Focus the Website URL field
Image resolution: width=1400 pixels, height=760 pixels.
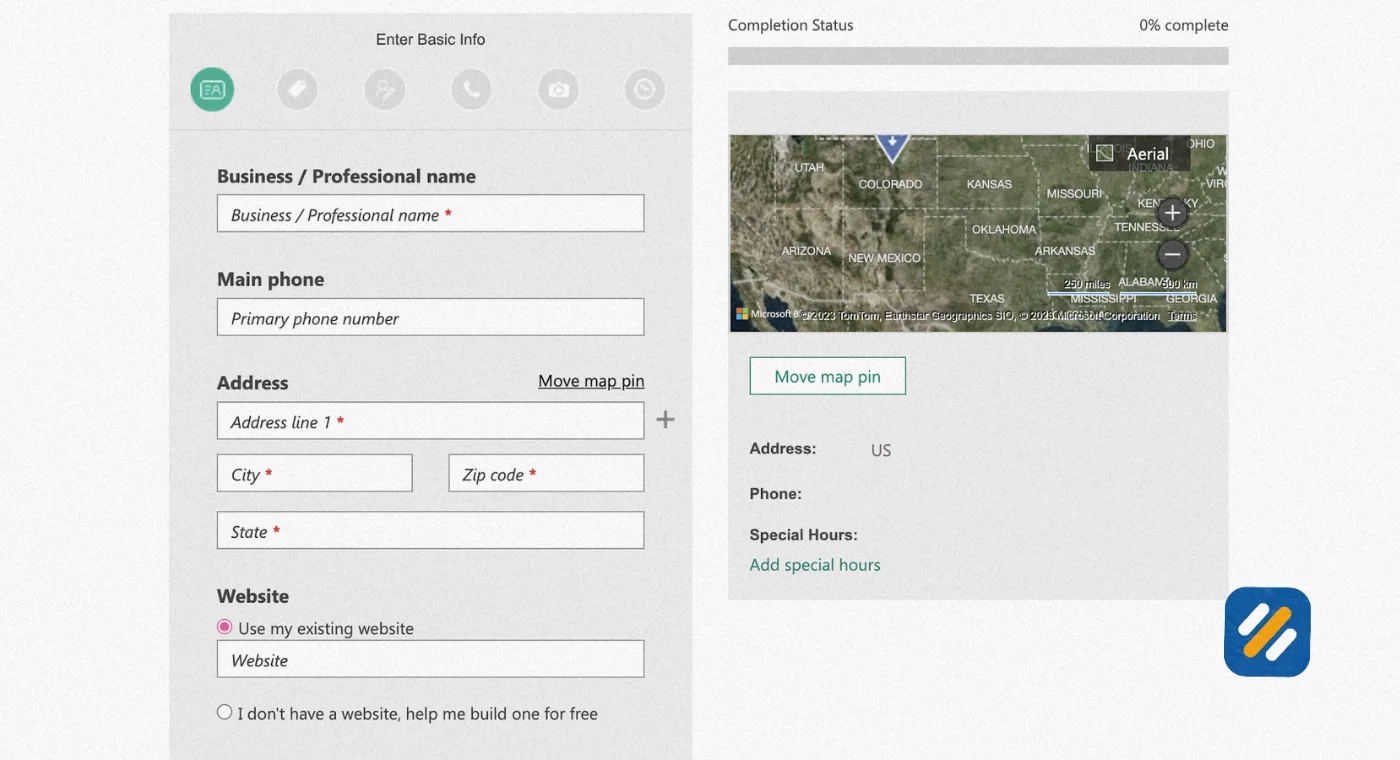430,659
